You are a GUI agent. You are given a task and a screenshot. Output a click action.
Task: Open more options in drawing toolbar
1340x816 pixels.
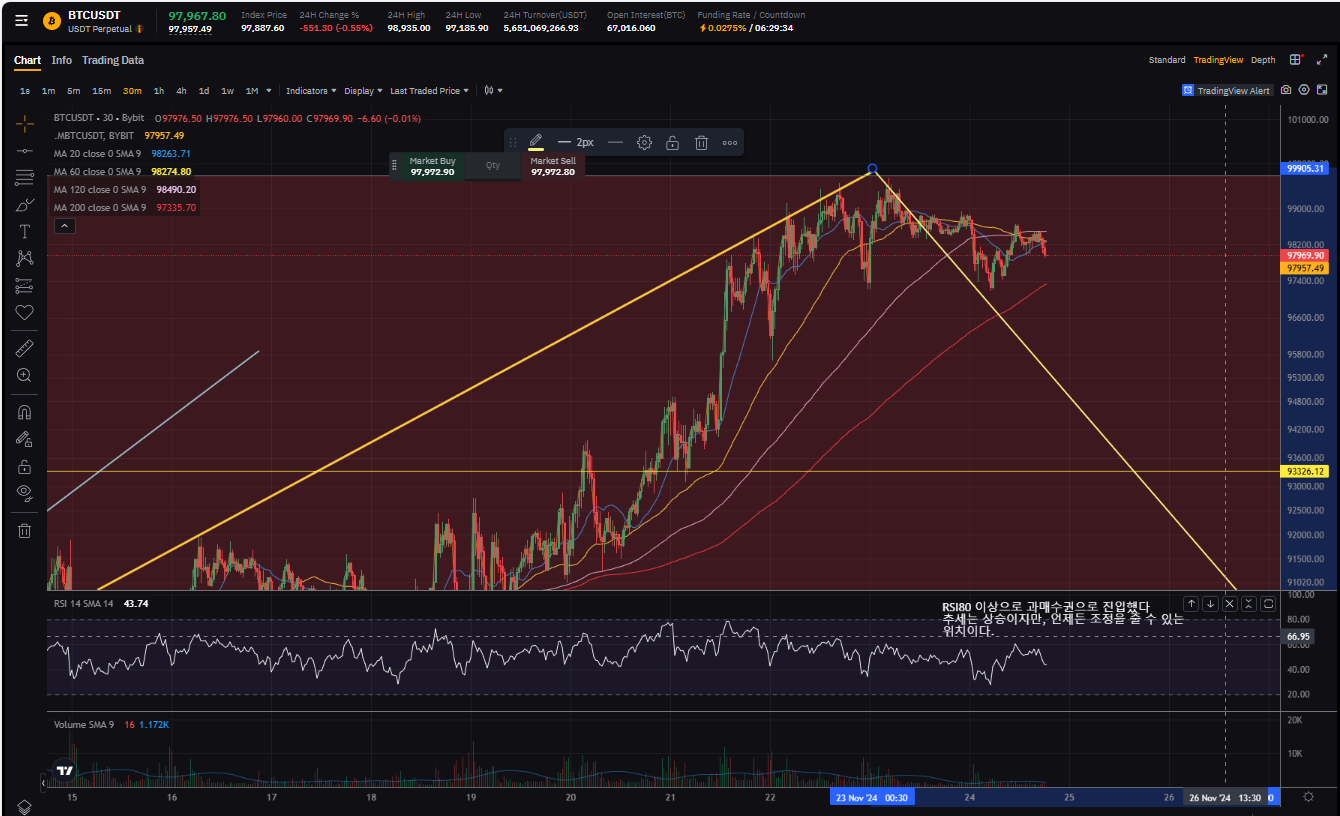(730, 142)
